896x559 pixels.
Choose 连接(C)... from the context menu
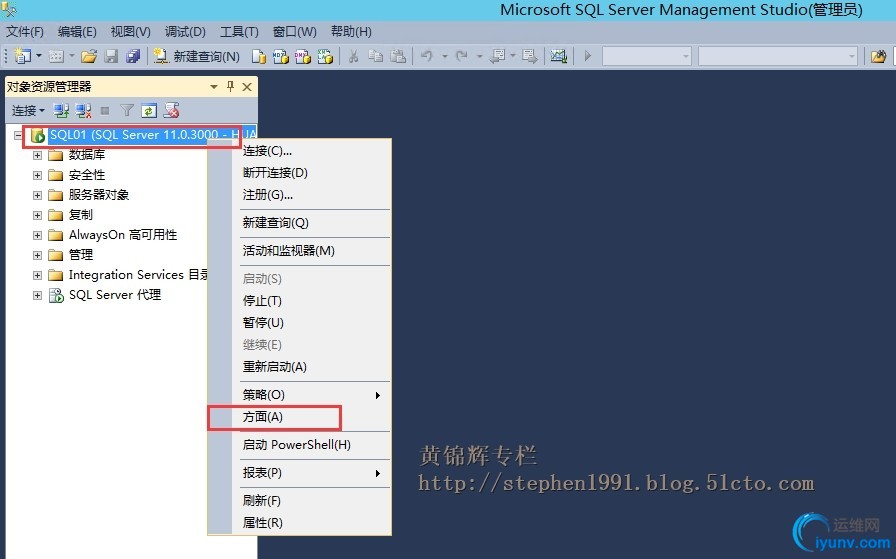click(x=299, y=151)
